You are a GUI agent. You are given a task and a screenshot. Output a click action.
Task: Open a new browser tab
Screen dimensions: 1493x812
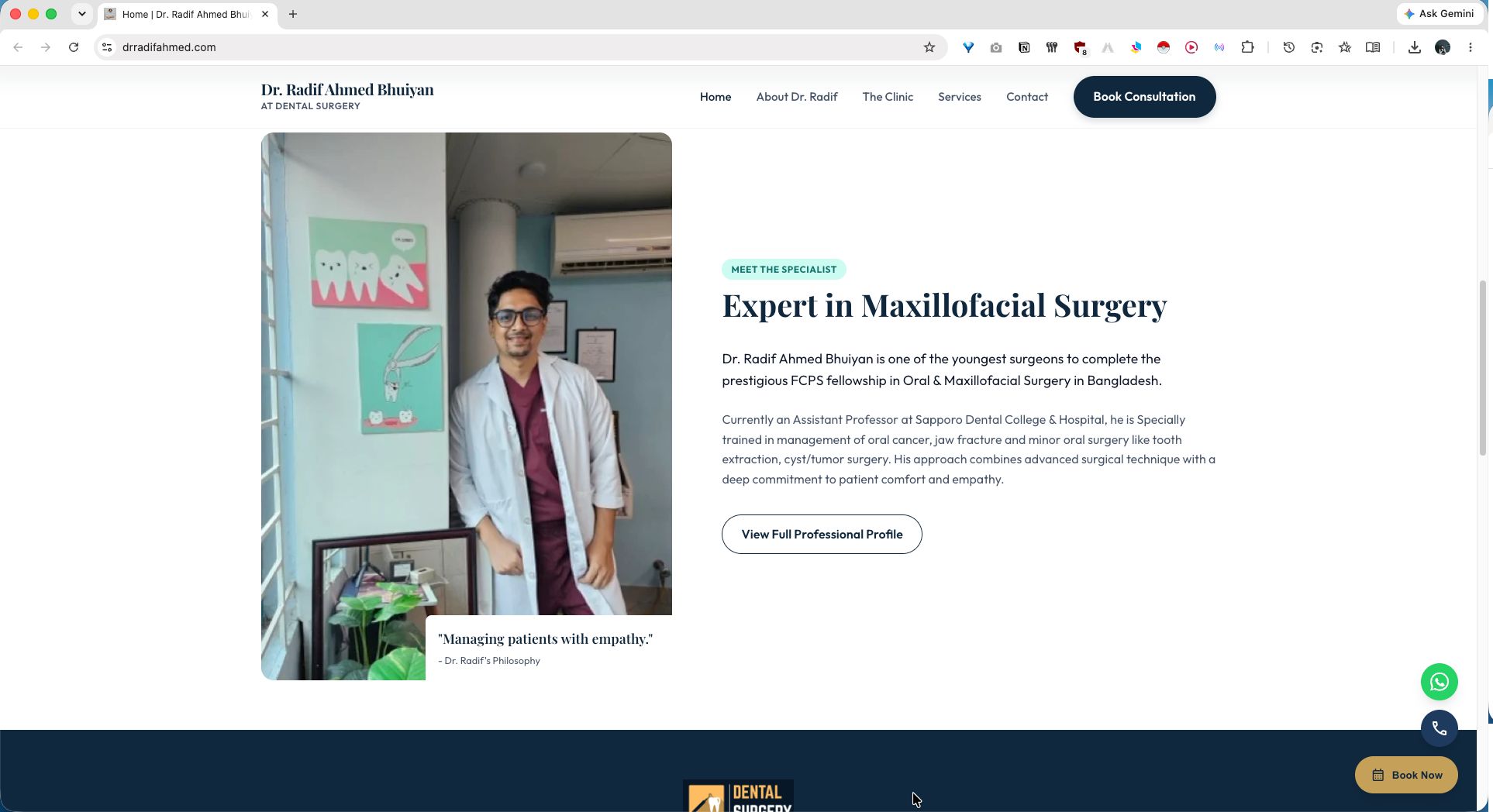pos(292,14)
